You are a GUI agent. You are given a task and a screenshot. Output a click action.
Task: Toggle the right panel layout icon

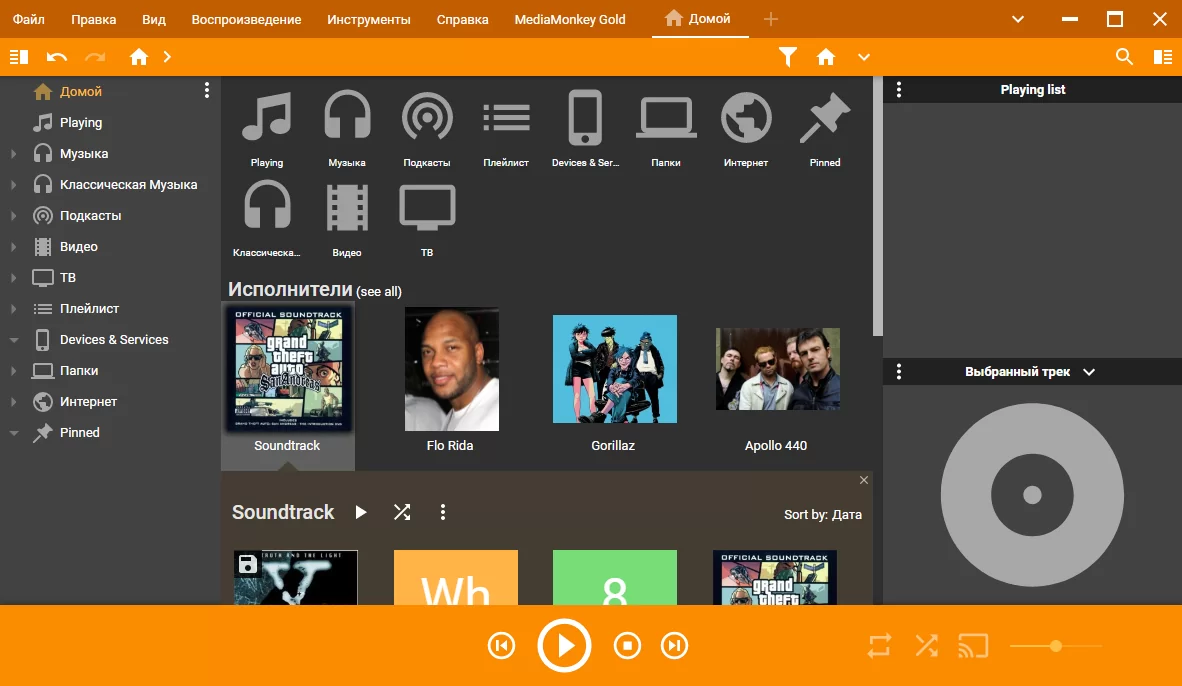pos(1163,57)
